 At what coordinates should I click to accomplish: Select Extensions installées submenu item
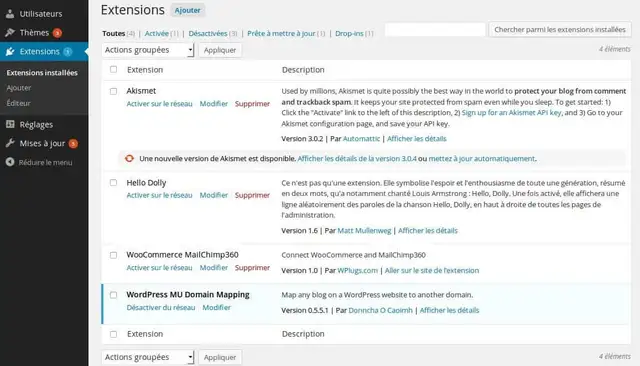(42, 73)
